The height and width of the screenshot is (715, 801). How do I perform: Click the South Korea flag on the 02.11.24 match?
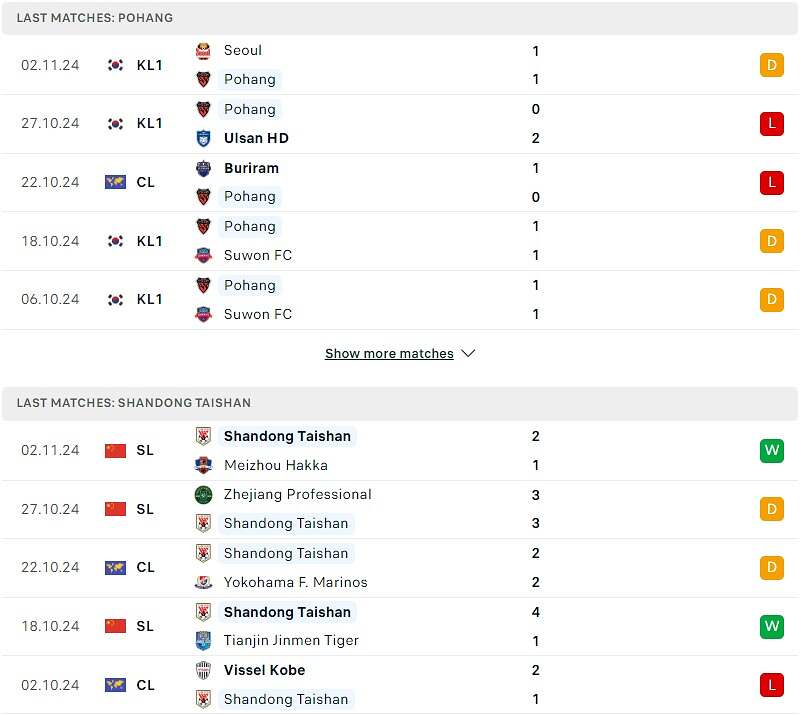coord(115,65)
